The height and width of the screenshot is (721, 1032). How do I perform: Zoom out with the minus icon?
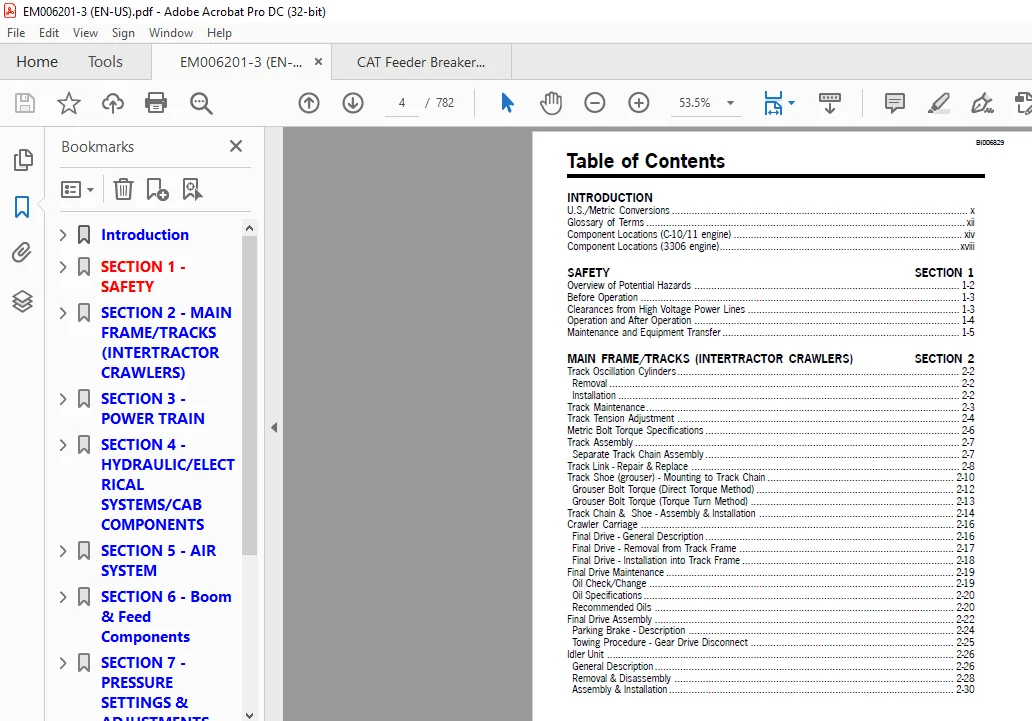coord(594,103)
